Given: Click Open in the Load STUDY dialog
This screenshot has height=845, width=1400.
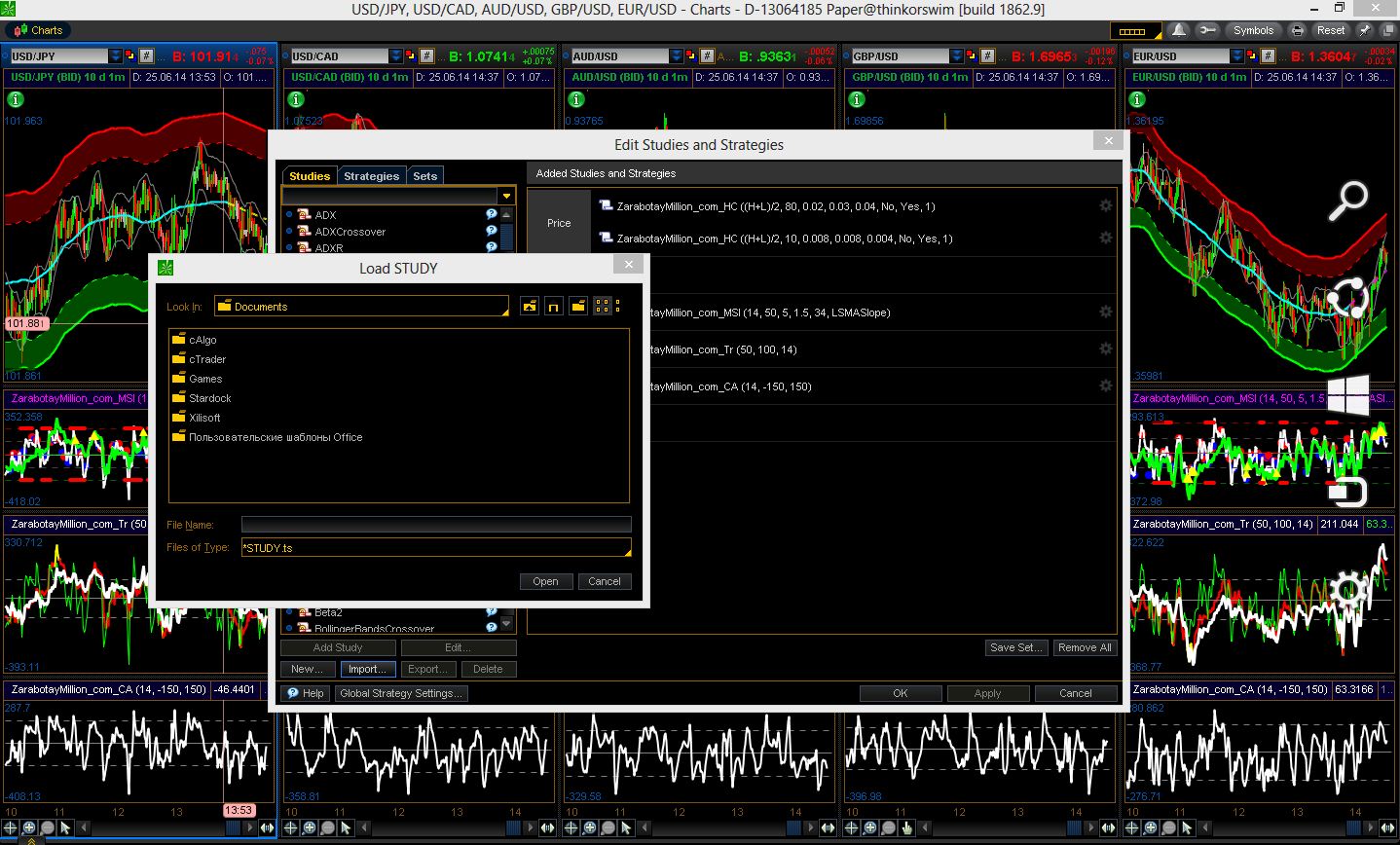Looking at the screenshot, I should click(545, 582).
